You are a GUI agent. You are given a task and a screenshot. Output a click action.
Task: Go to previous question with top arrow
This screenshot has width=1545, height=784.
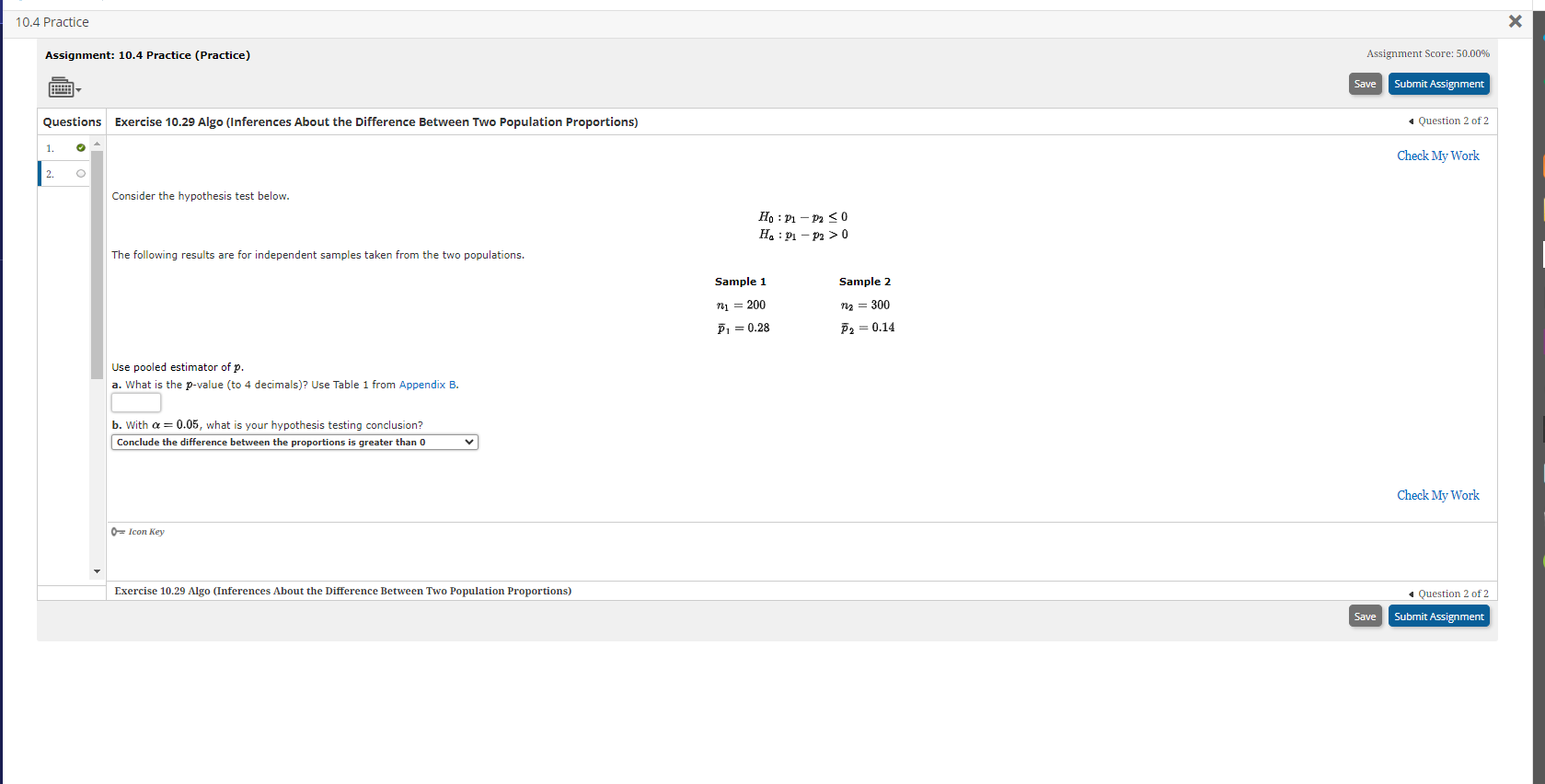click(x=1411, y=121)
